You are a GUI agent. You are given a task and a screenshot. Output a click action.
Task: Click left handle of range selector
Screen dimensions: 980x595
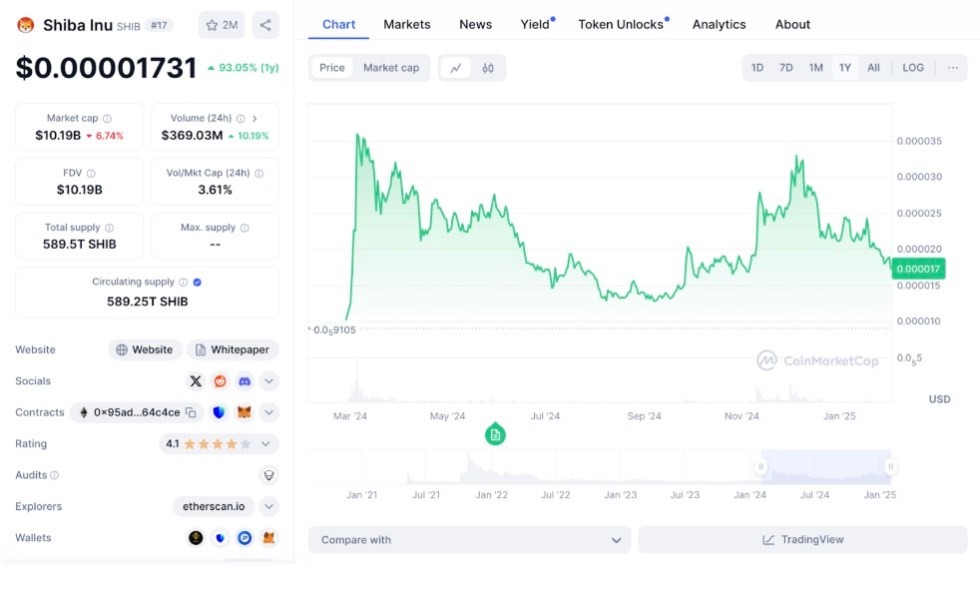click(761, 467)
